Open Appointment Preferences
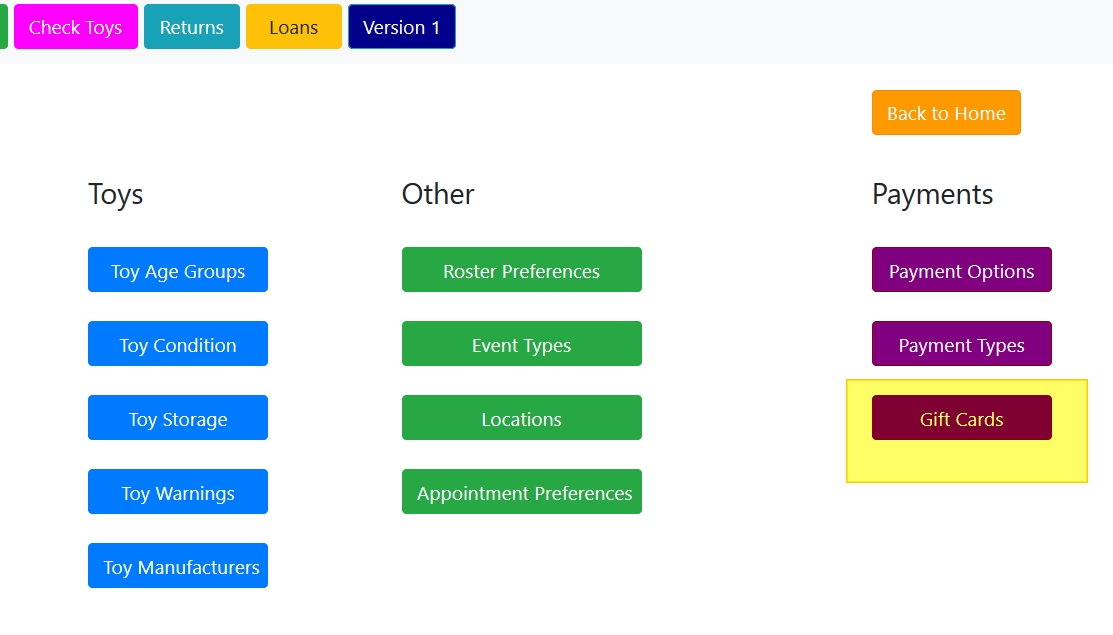 [x=521, y=492]
